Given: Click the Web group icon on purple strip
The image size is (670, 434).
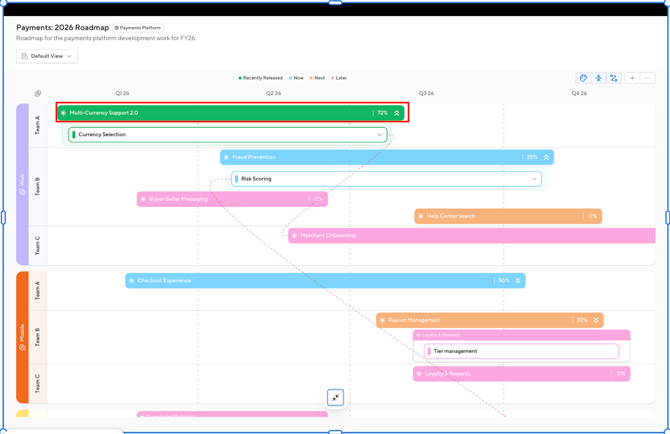Looking at the screenshot, I should point(22,192).
